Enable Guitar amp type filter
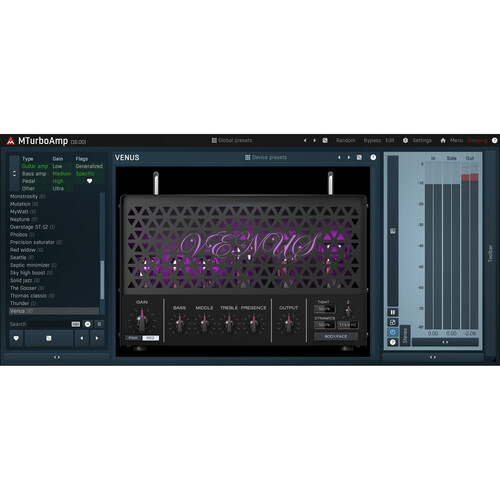The height and width of the screenshot is (500, 500). coord(35,166)
